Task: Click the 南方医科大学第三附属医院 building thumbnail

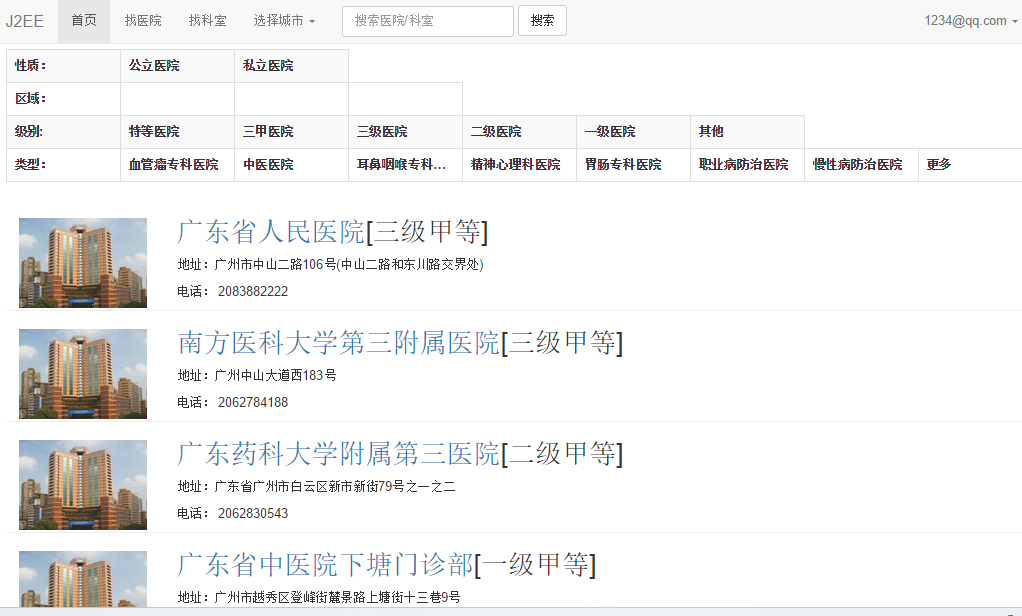Action: pyautogui.click(x=83, y=374)
